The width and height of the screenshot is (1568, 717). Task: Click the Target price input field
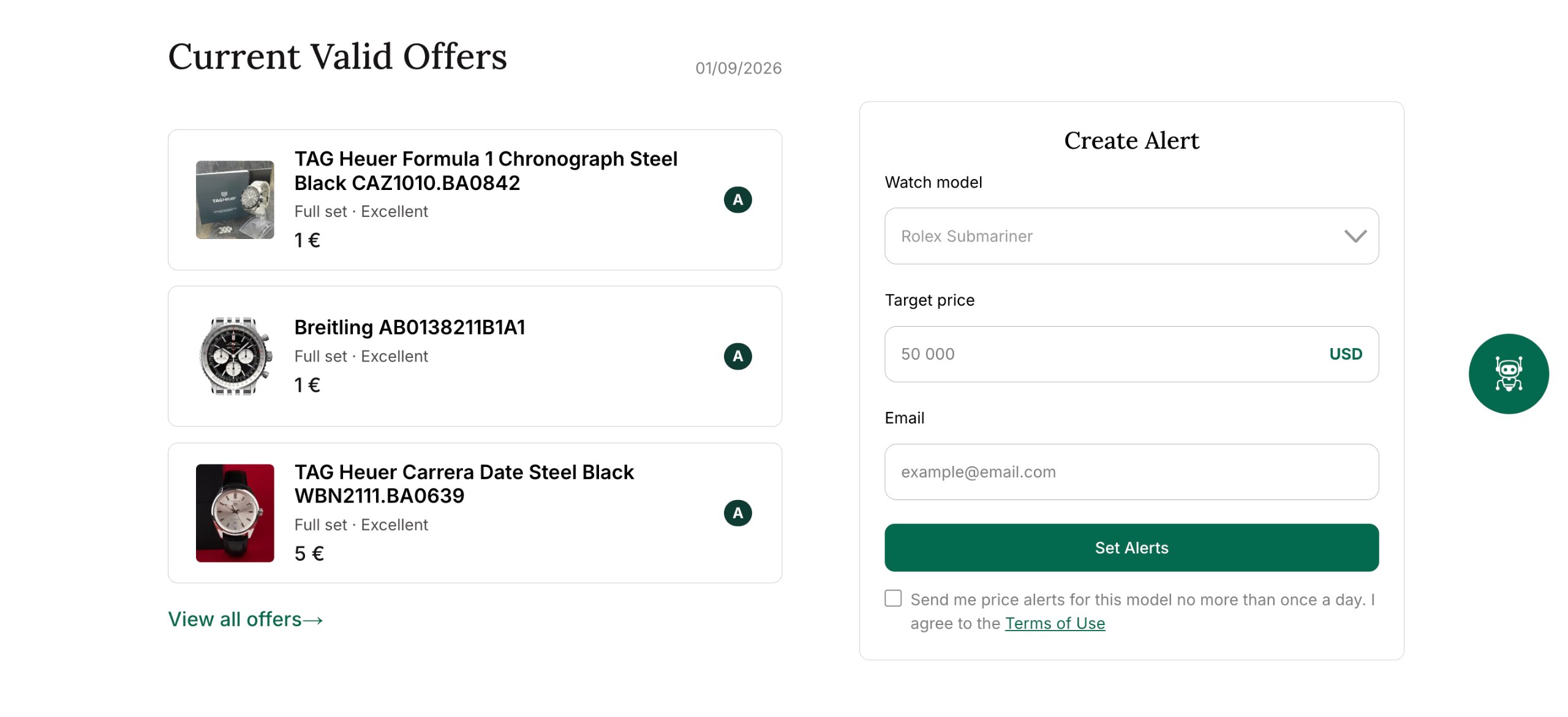point(1131,354)
